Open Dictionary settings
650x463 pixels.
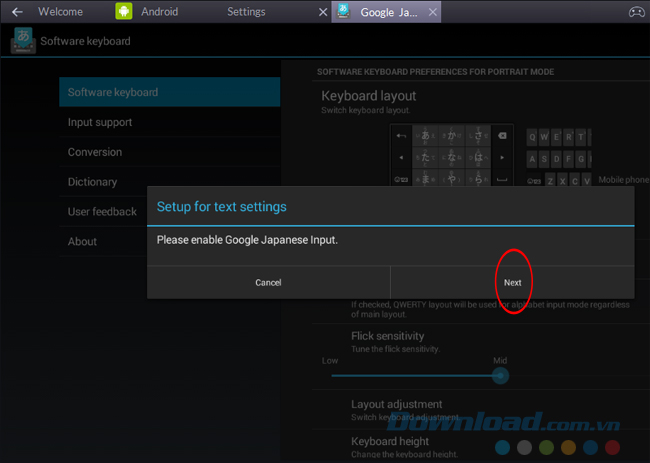170,182
